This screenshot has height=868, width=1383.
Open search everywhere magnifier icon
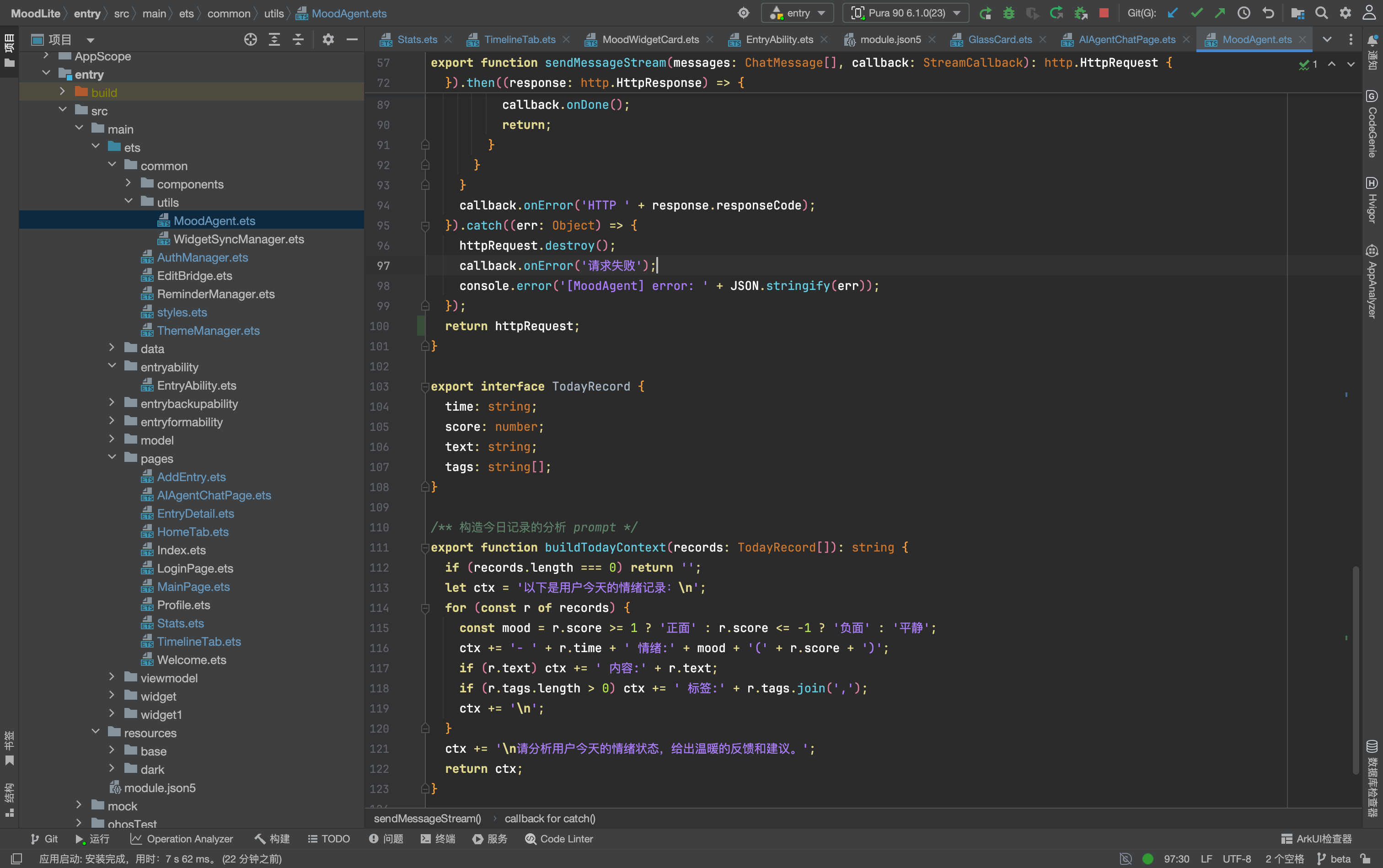pyautogui.click(x=1322, y=13)
